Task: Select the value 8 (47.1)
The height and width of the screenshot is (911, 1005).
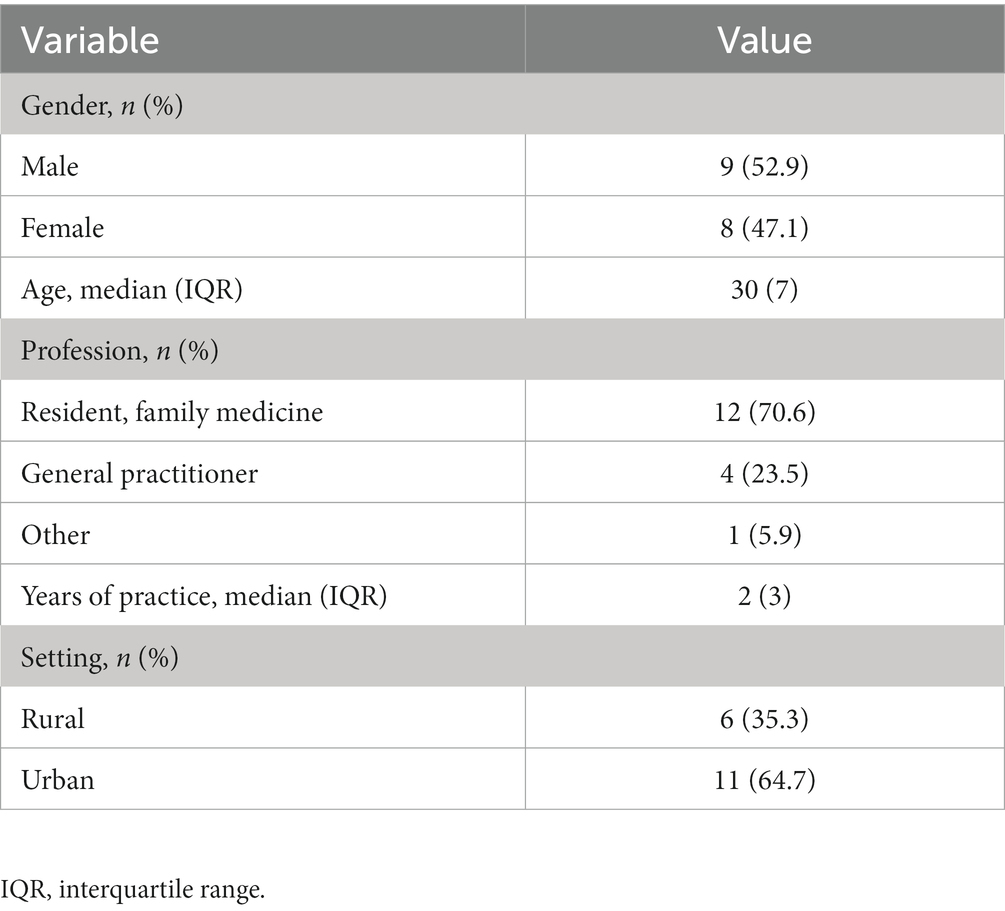Action: click(x=764, y=228)
